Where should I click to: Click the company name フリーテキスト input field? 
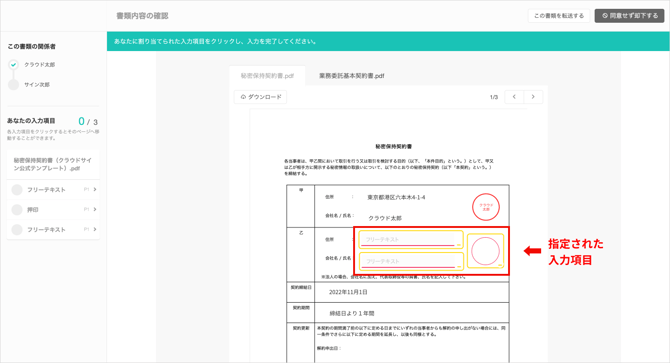click(411, 261)
